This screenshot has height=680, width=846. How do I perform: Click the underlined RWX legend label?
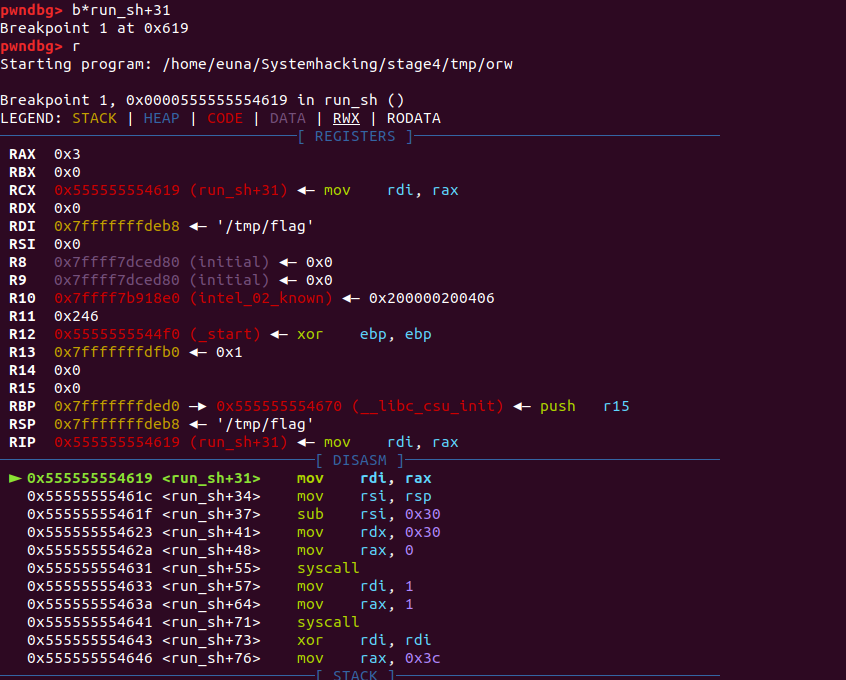point(346,118)
